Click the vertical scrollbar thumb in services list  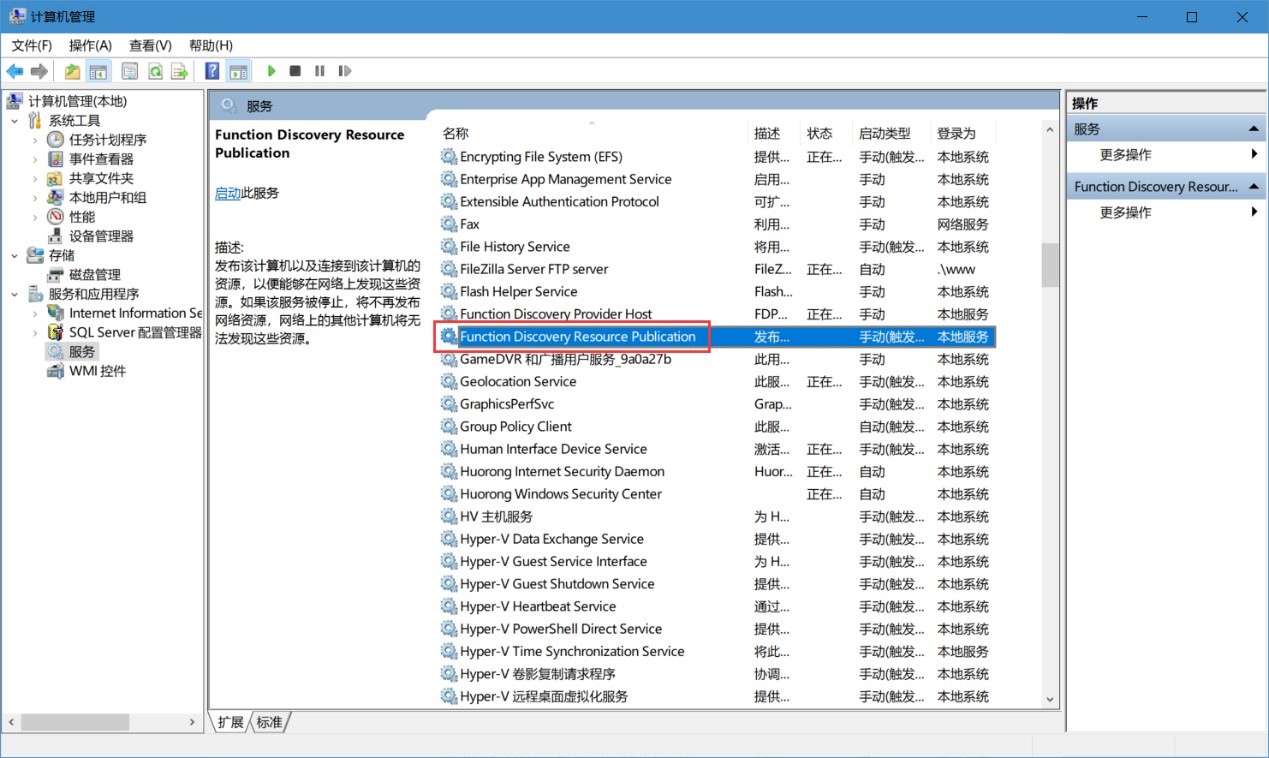(1049, 265)
